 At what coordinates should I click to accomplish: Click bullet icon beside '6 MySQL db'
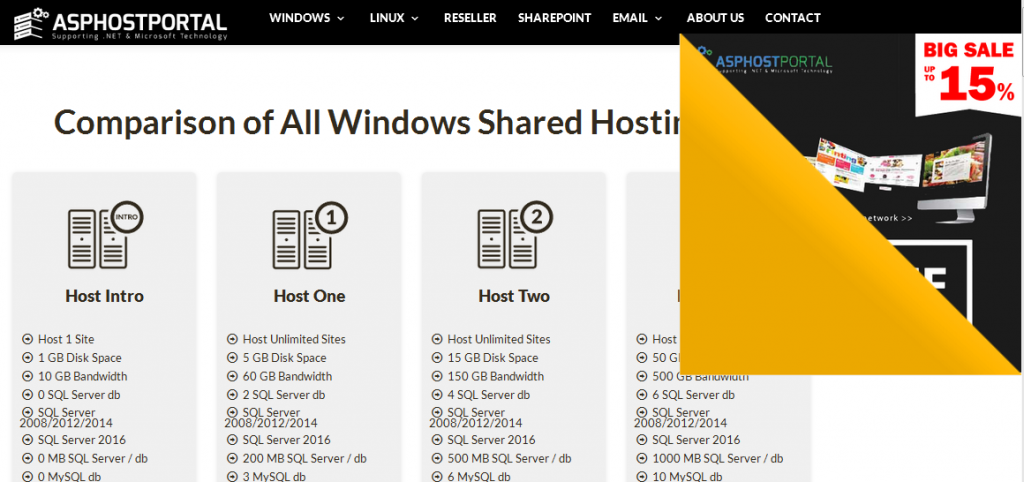point(437,477)
